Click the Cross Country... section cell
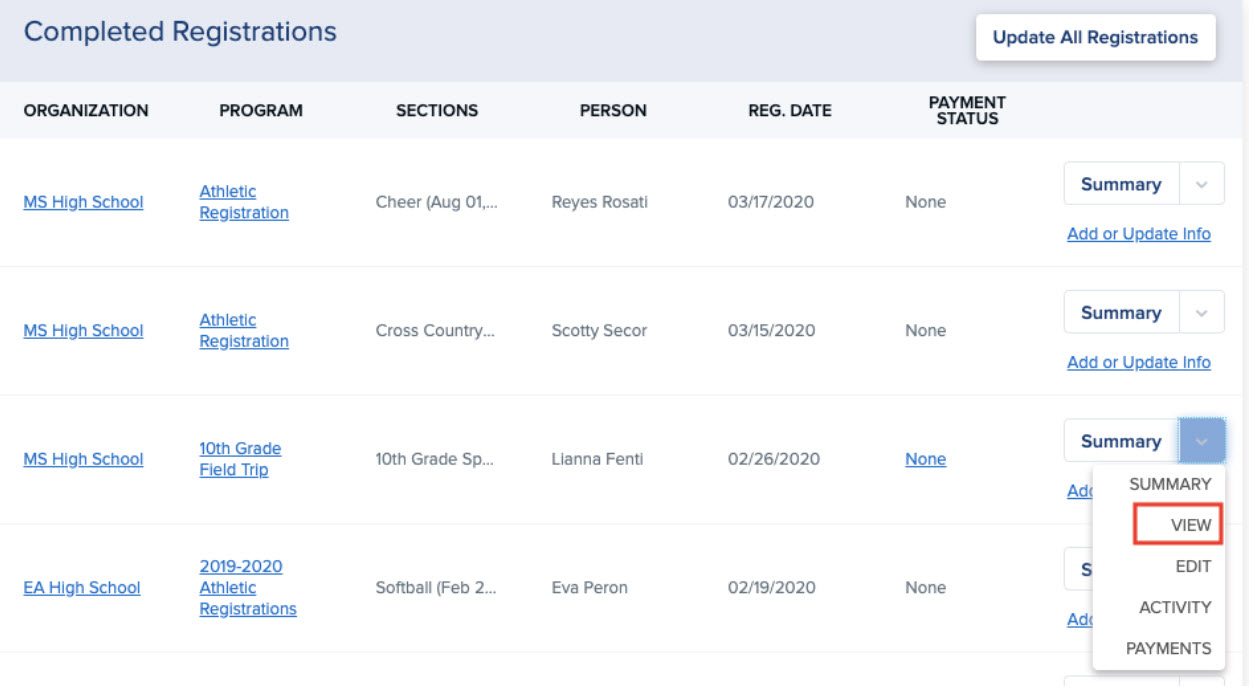The height and width of the screenshot is (689, 1253). point(435,330)
